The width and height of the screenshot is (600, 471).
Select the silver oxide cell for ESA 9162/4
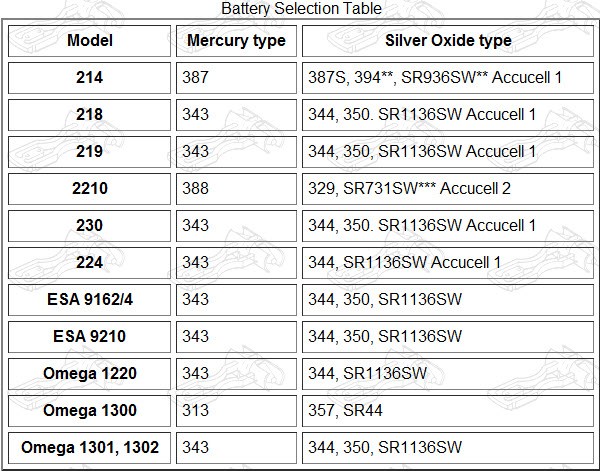(x=448, y=300)
